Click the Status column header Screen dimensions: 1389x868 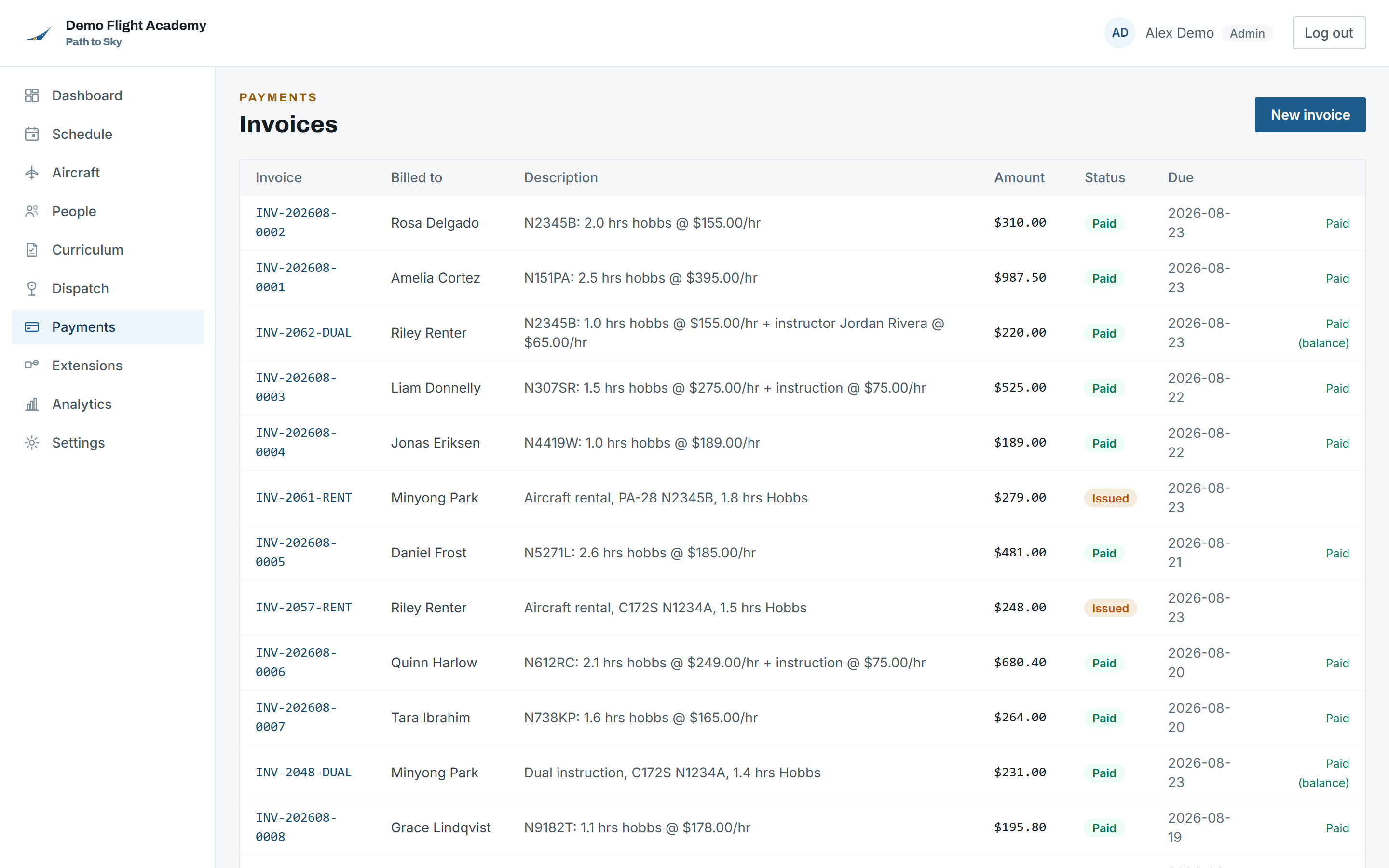(1104, 177)
